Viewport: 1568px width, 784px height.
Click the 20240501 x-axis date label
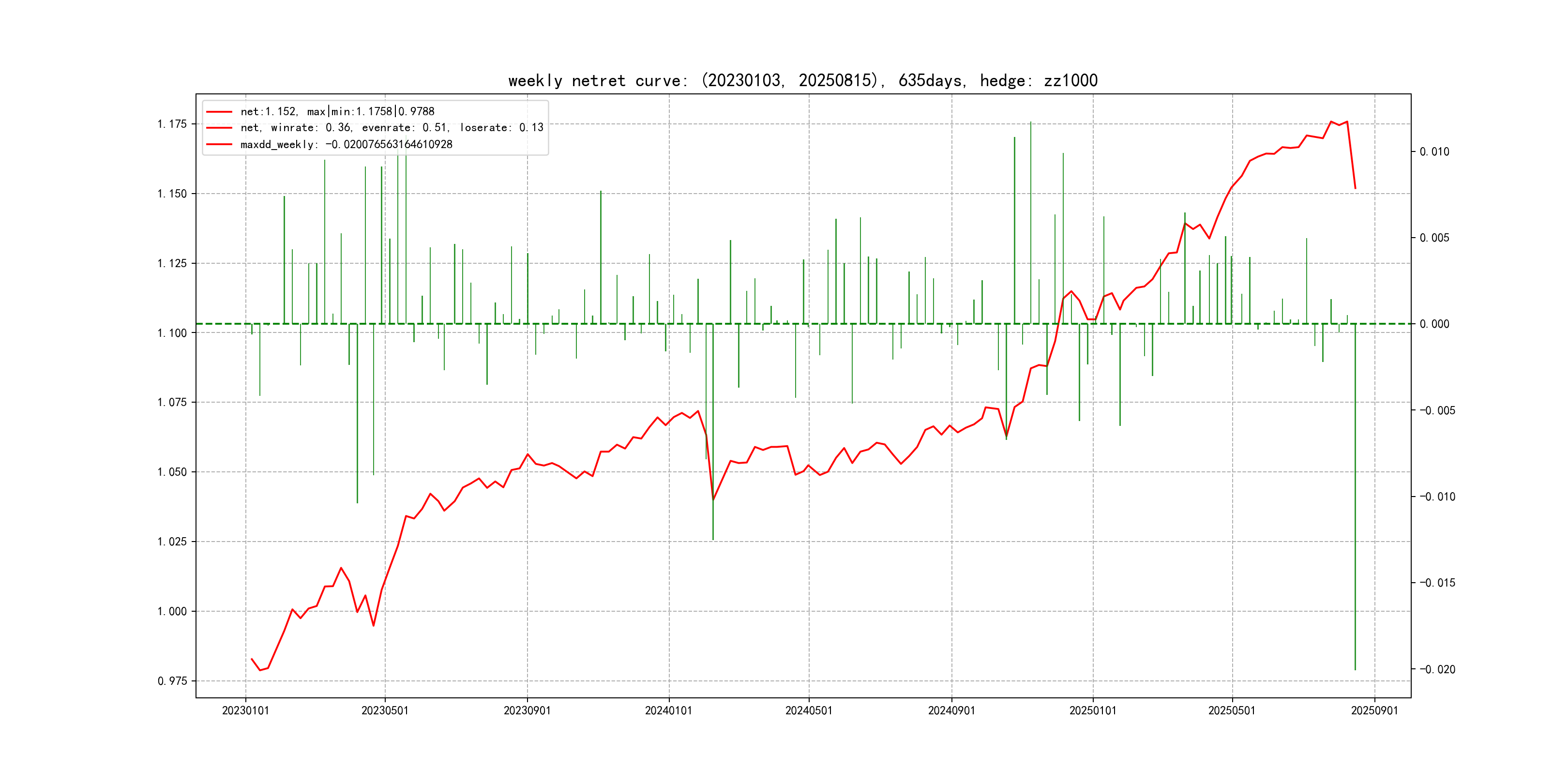pyautogui.click(x=808, y=710)
